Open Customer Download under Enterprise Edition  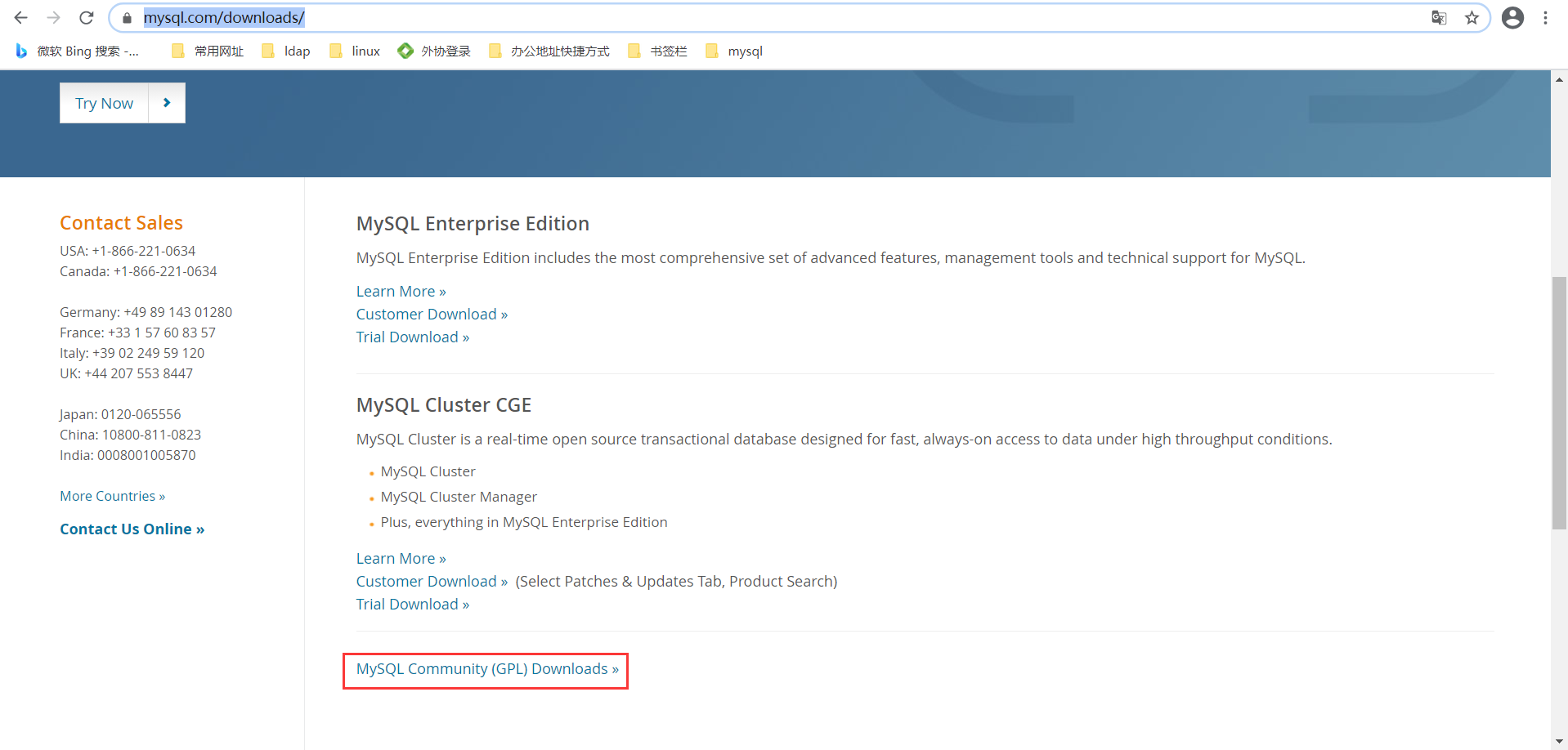[x=432, y=315]
